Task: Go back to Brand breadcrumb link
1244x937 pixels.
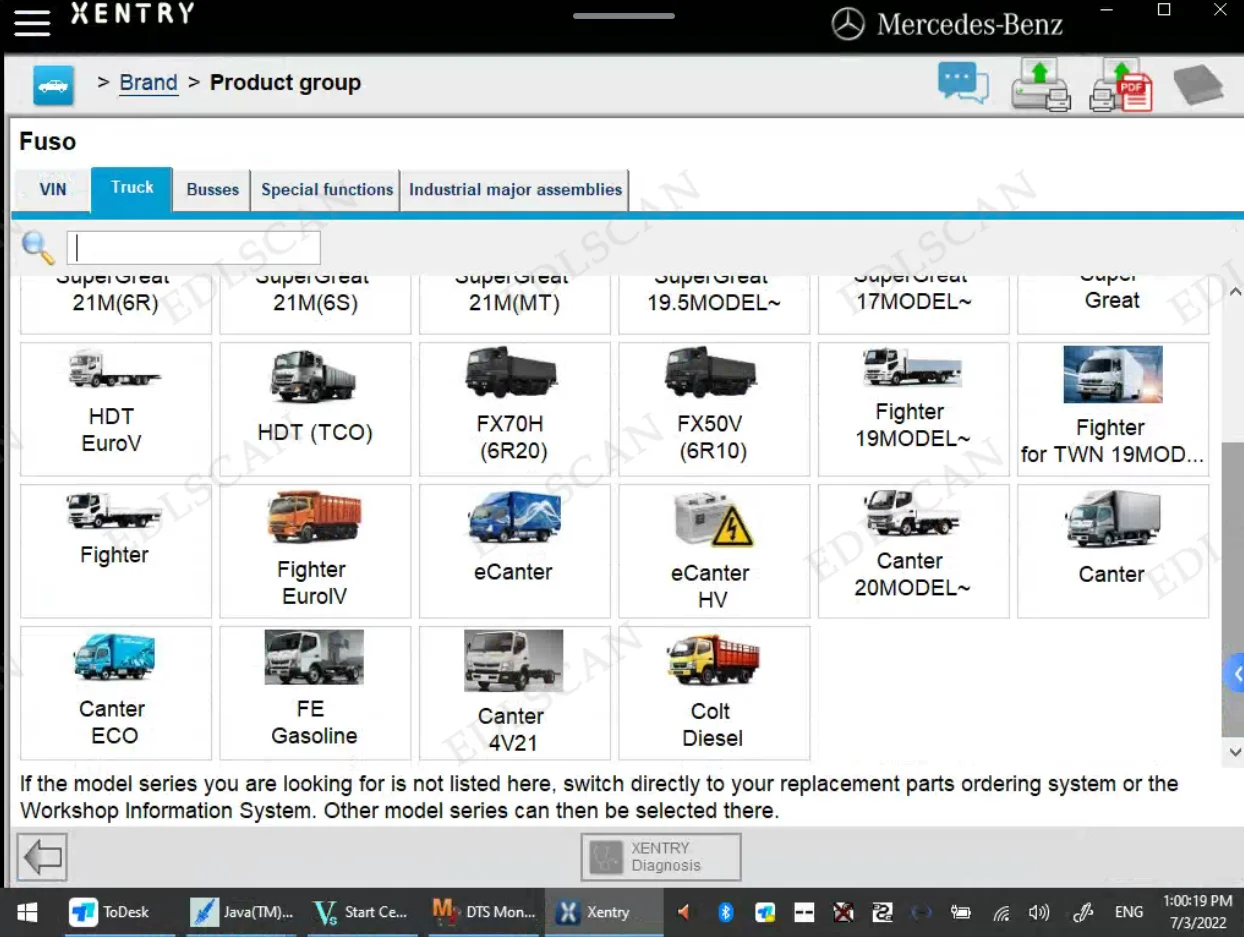Action: pos(148,83)
